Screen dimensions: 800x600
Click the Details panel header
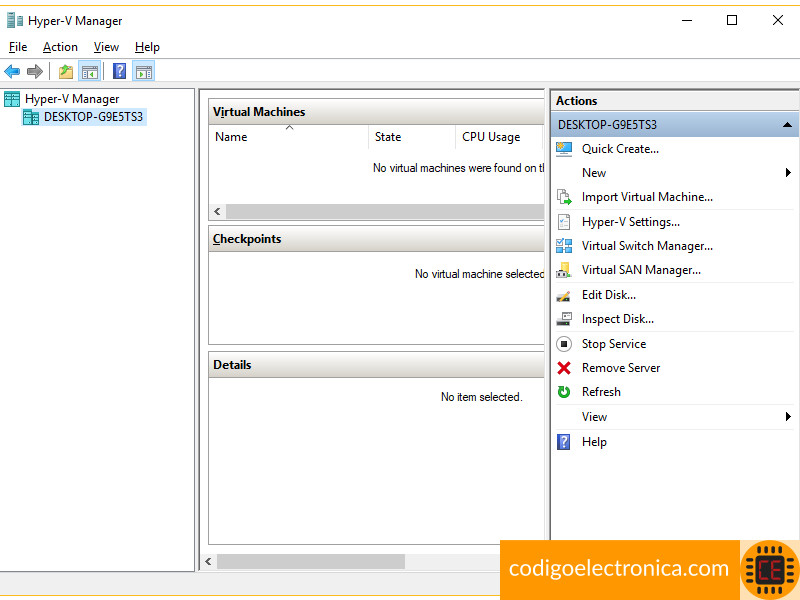376,365
